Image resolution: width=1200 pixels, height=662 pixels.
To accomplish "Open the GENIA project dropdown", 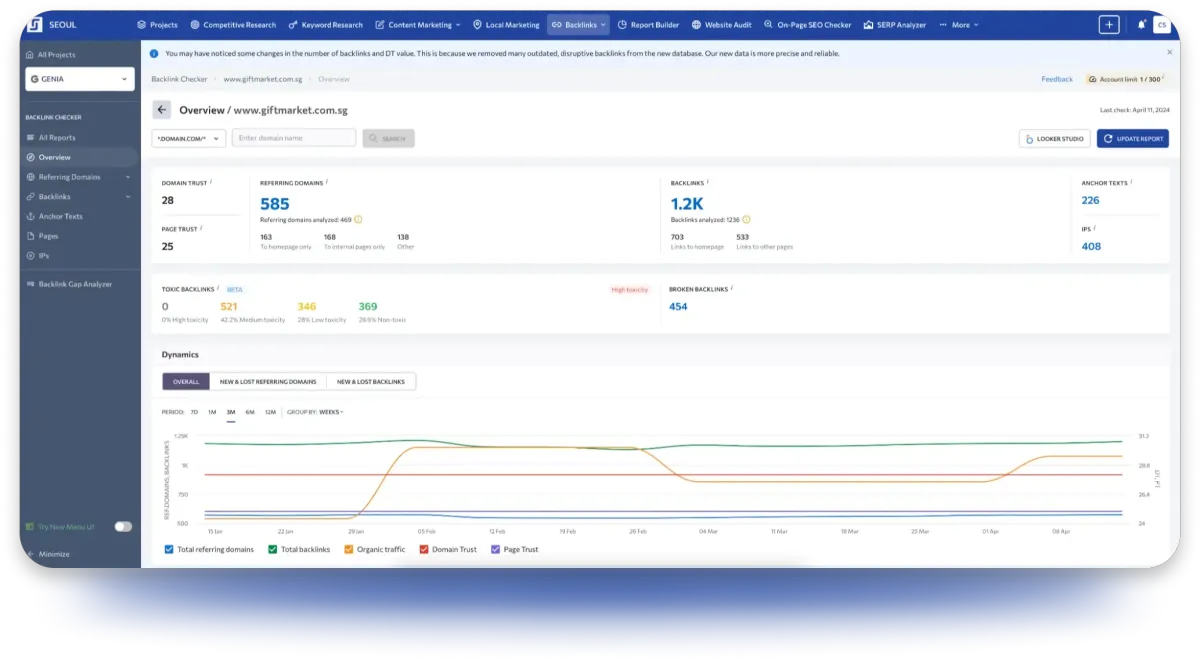I will click(x=80, y=79).
